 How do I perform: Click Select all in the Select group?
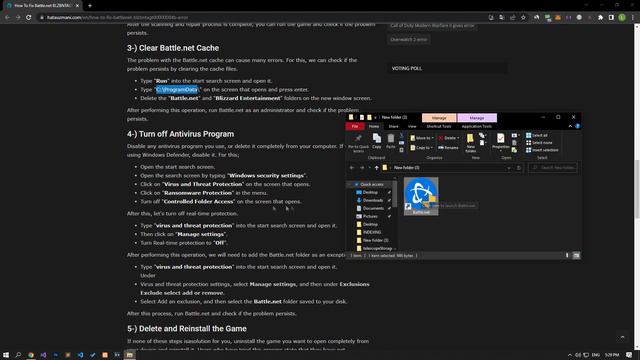[x=536, y=135]
